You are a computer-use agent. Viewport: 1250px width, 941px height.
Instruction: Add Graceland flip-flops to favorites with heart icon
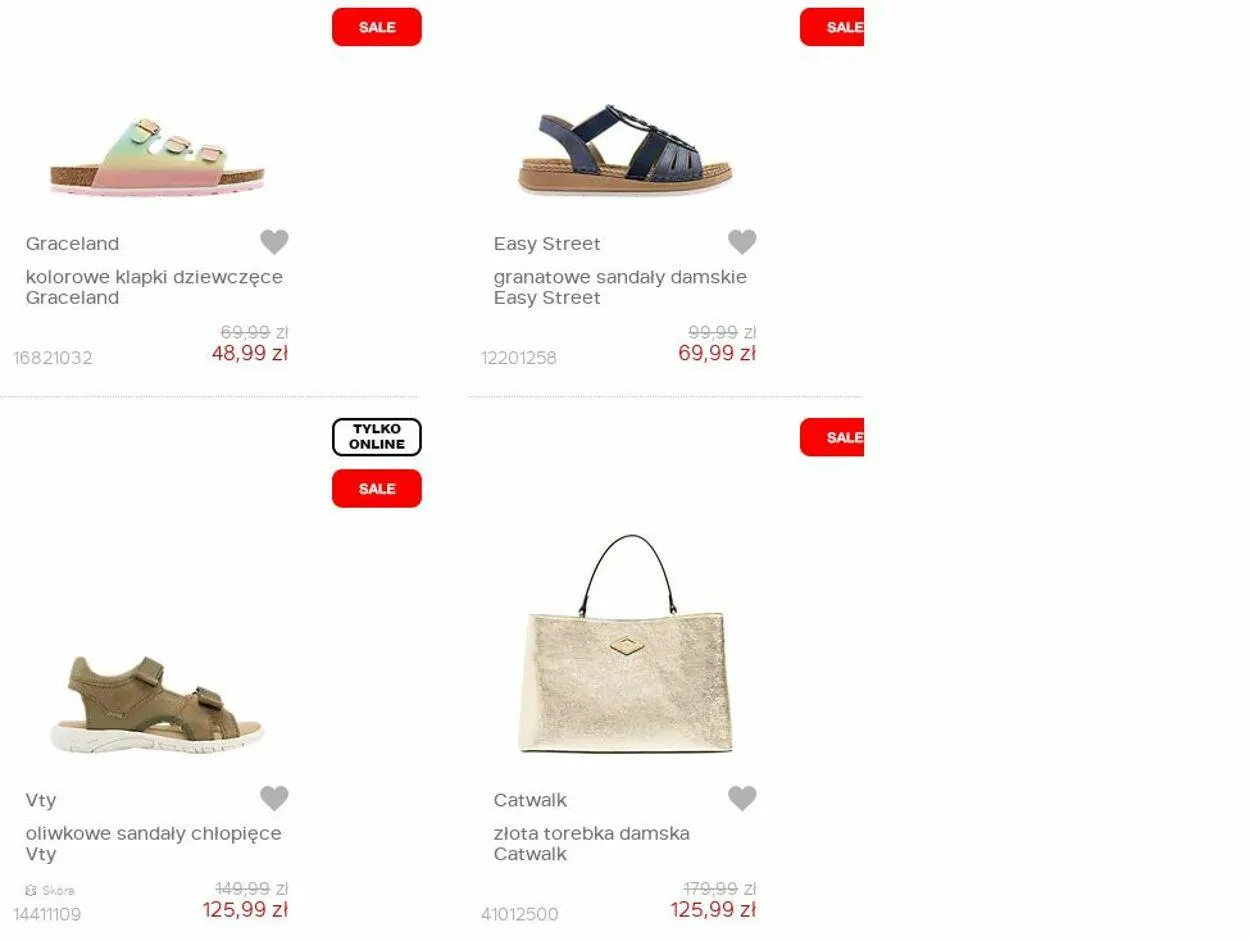coord(274,242)
